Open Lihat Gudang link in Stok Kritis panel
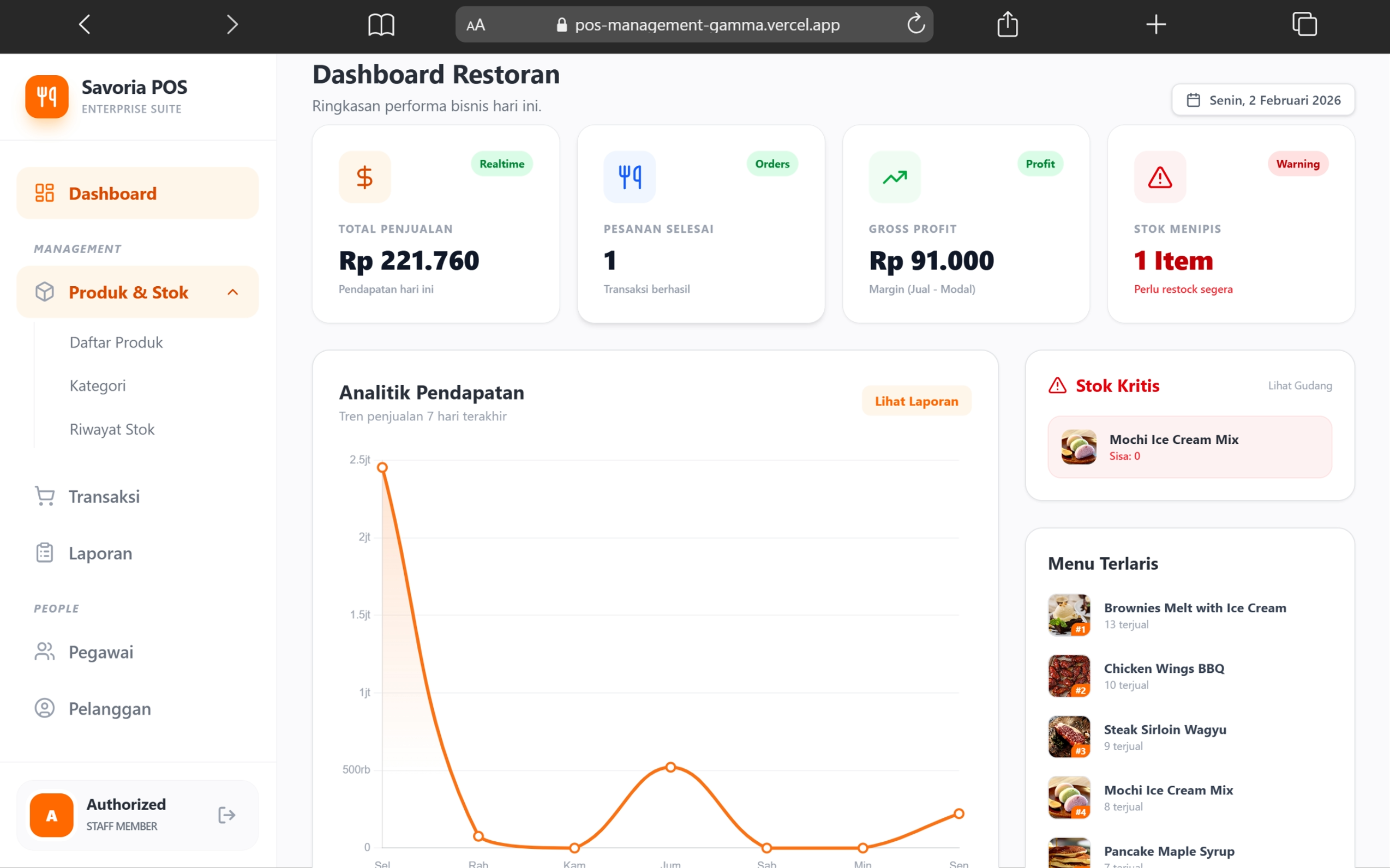 point(1300,385)
